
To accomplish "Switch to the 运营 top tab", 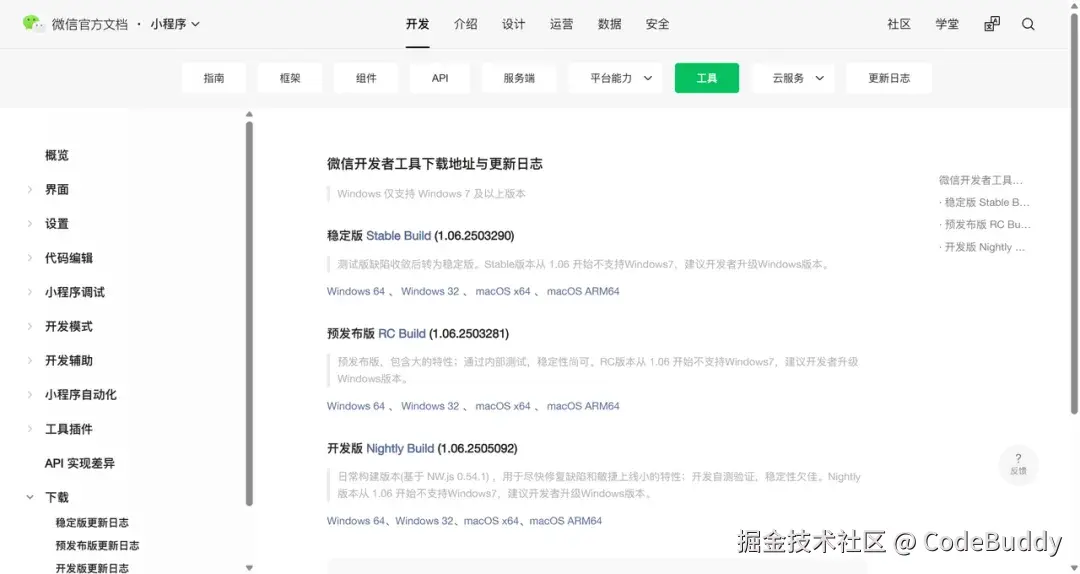I will (561, 24).
